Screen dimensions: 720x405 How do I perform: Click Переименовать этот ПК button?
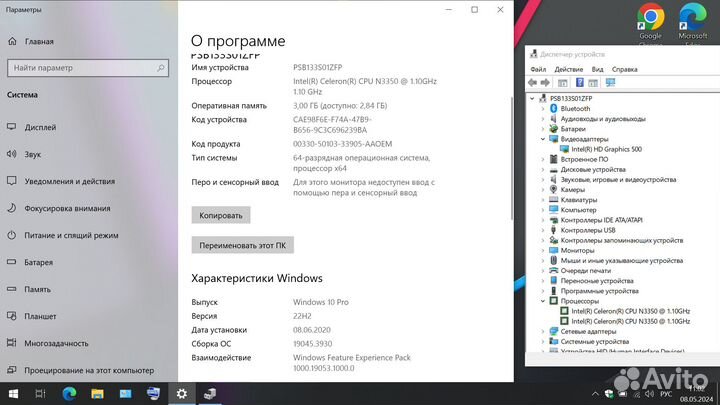pyautogui.click(x=241, y=245)
